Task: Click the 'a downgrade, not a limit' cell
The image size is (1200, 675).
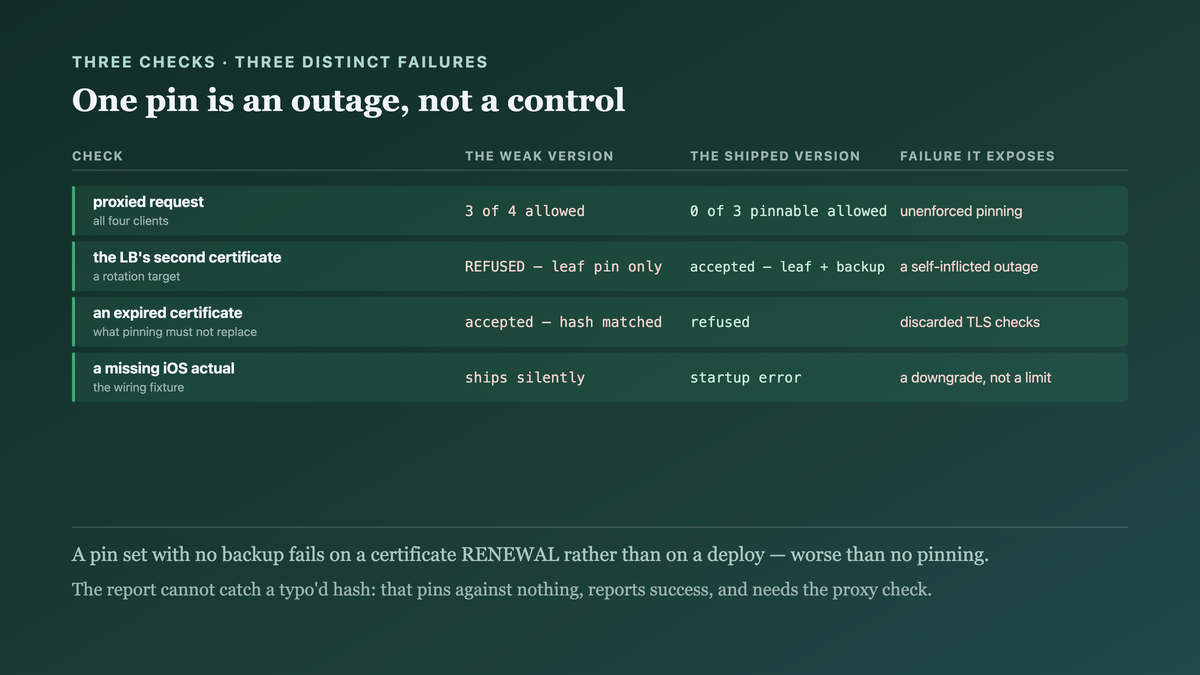Action: pos(976,378)
